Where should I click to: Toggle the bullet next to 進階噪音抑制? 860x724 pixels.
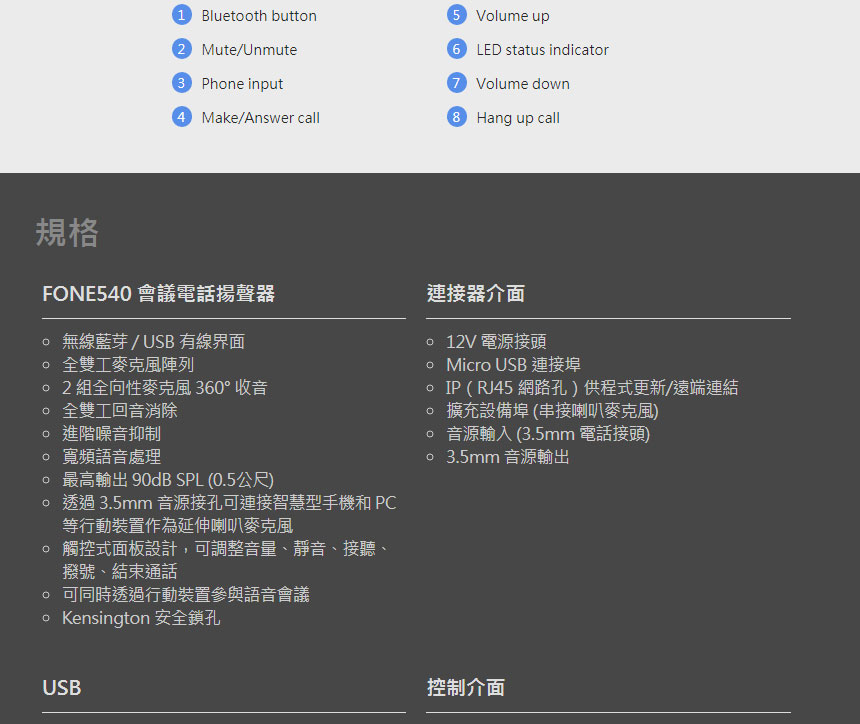(x=46, y=433)
